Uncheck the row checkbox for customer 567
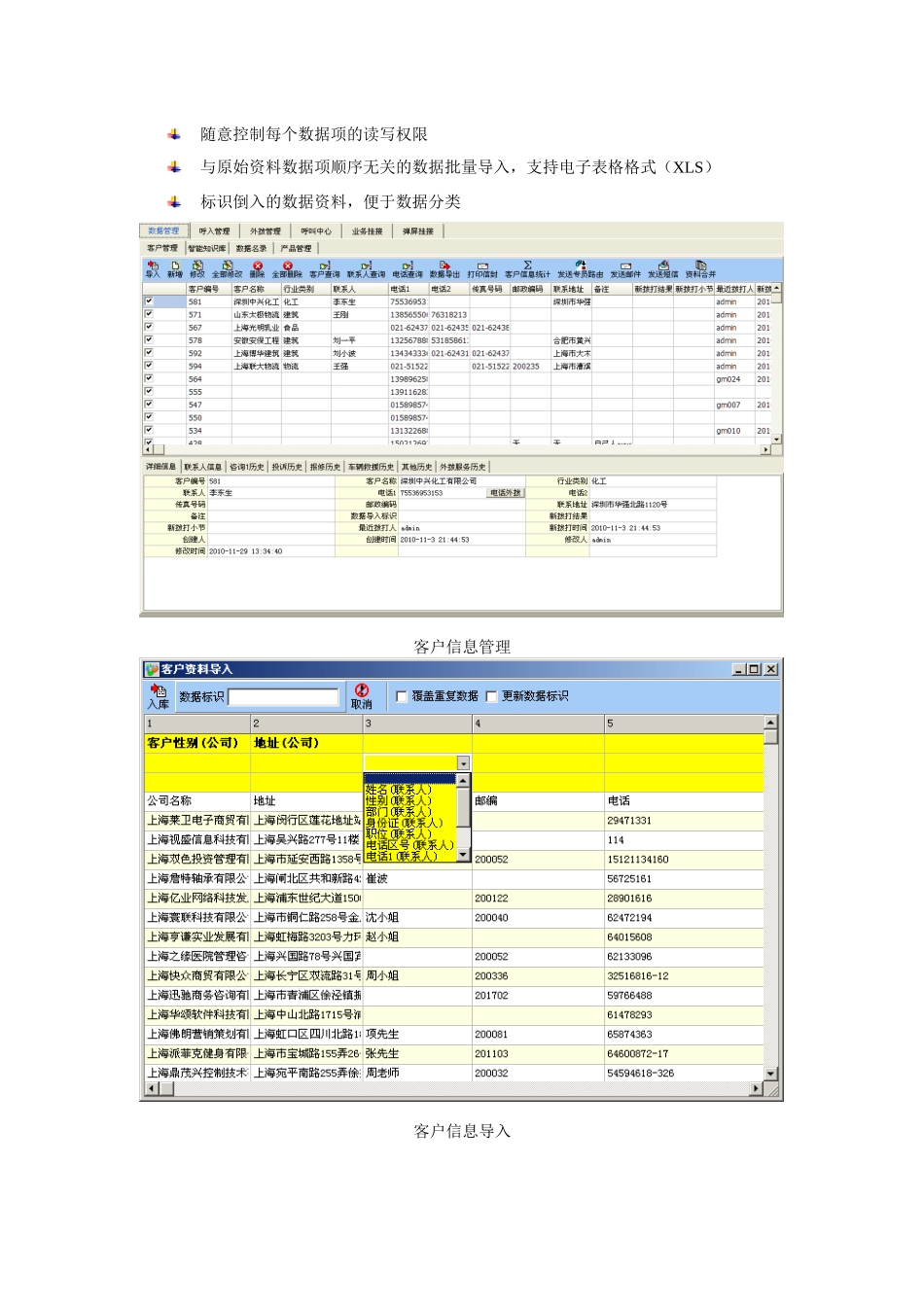The height and width of the screenshot is (1307, 924). pos(149,327)
